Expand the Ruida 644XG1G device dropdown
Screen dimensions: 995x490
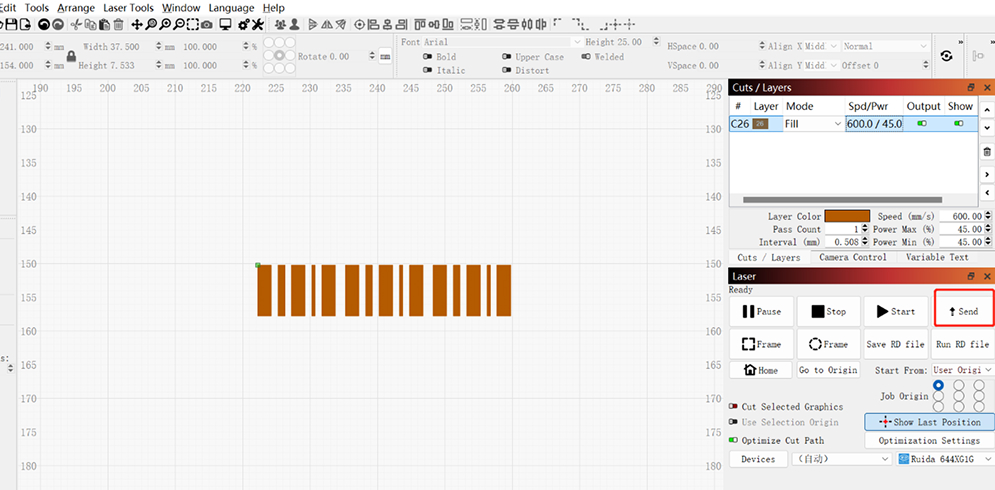point(944,459)
